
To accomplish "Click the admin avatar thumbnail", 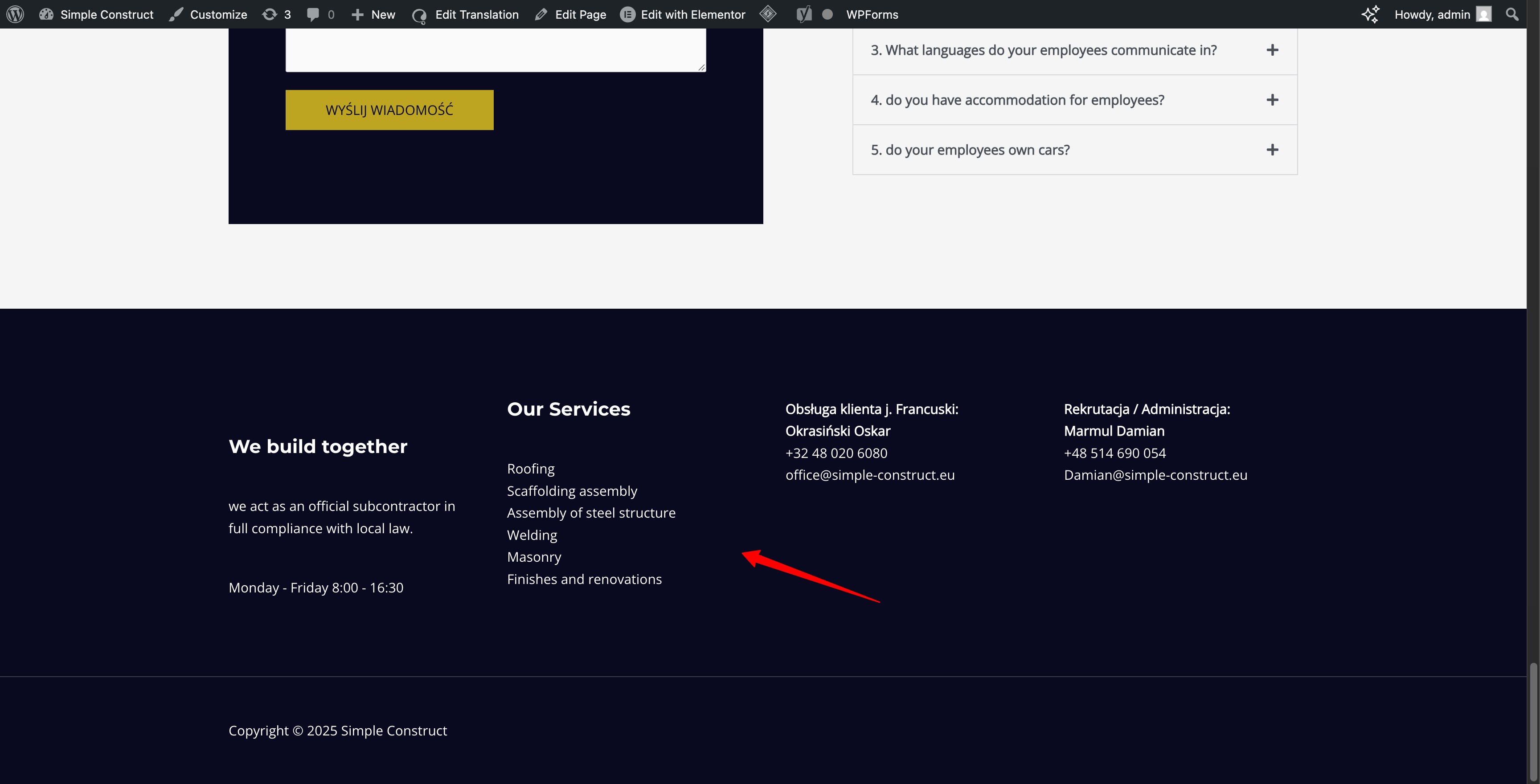I will tap(1484, 14).
